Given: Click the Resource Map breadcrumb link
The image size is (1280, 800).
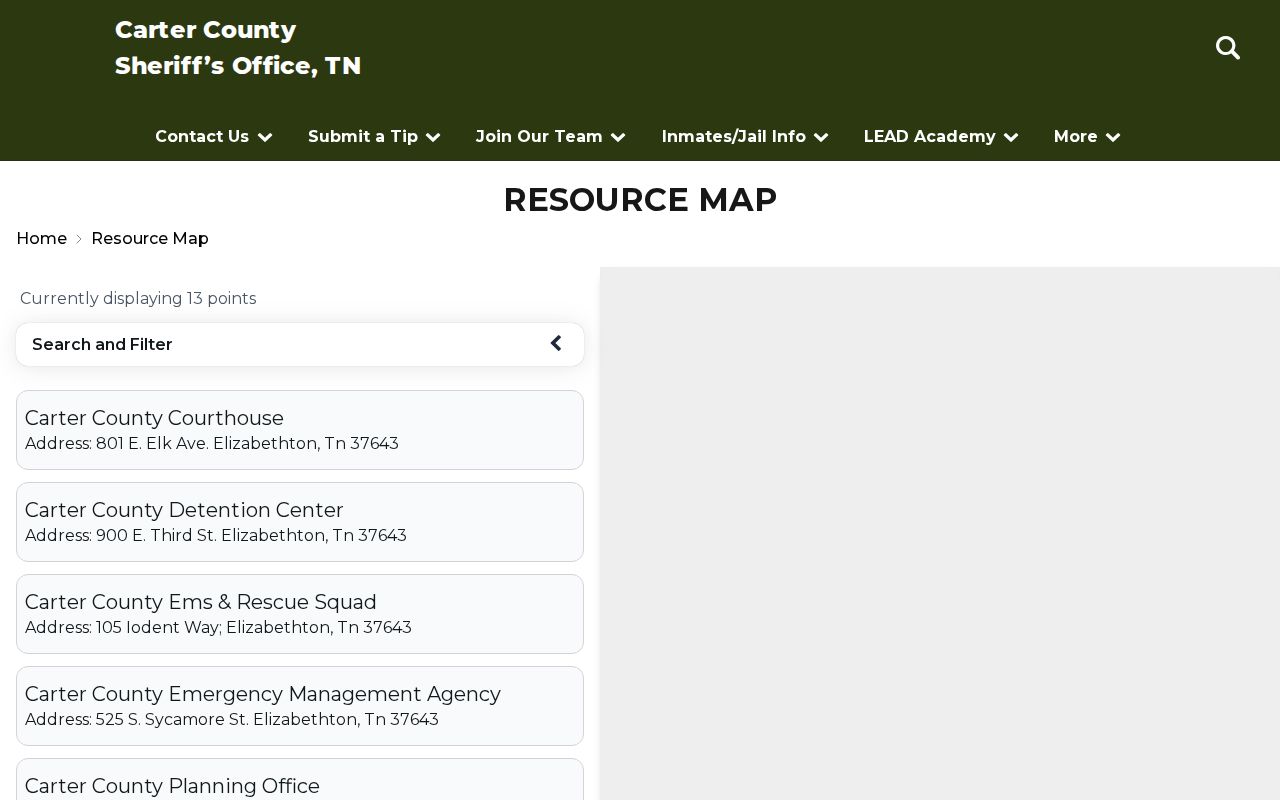Looking at the screenshot, I should pyautogui.click(x=150, y=238).
